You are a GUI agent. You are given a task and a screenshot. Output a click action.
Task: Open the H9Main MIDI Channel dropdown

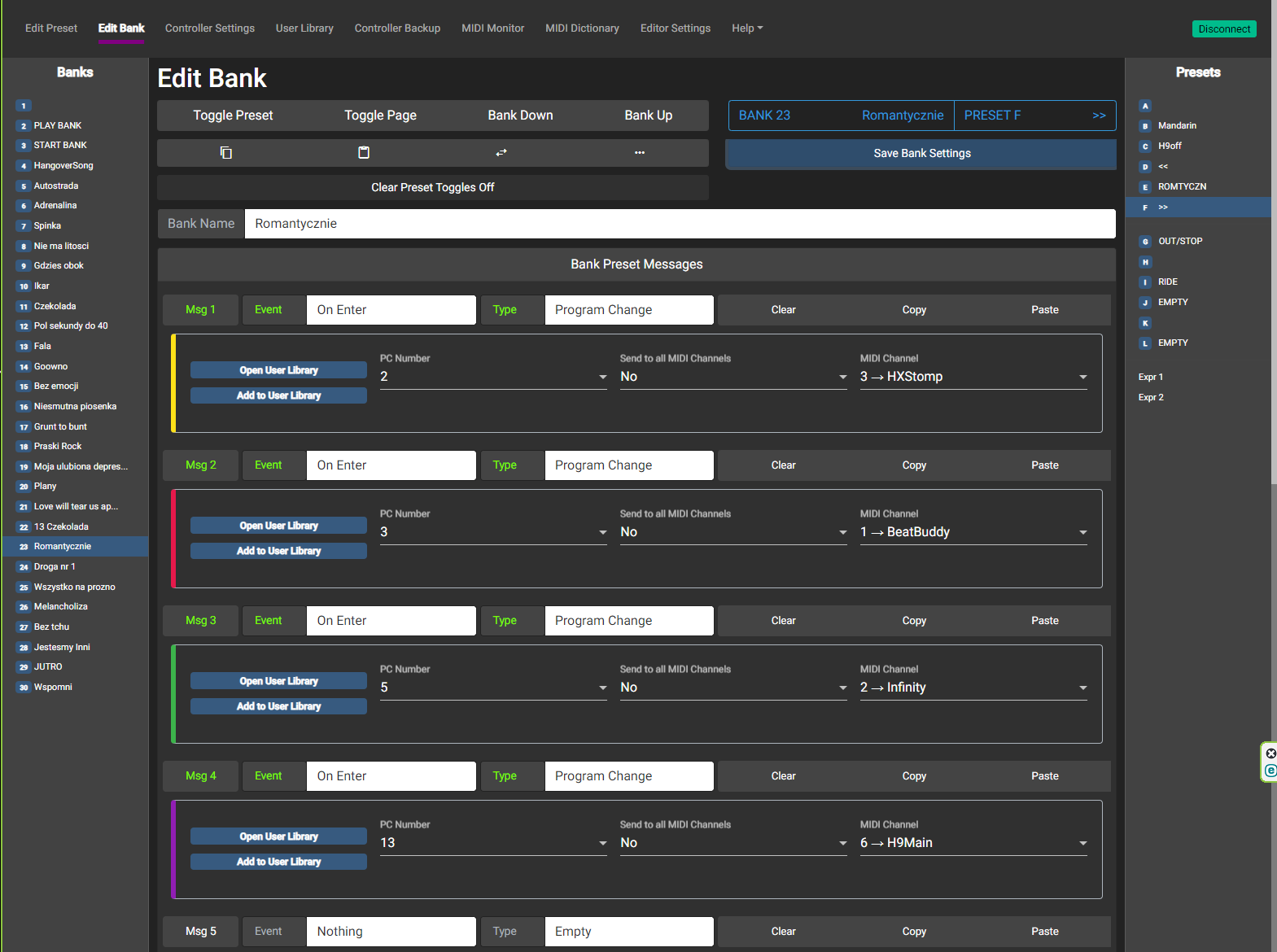pyautogui.click(x=973, y=843)
